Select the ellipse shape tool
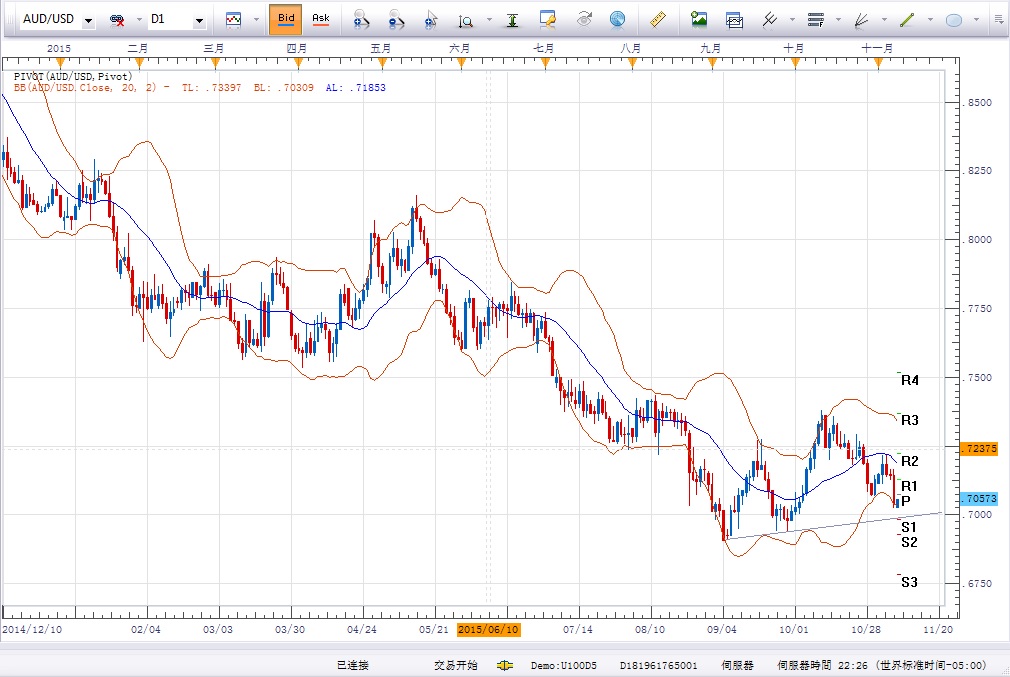 (953, 19)
